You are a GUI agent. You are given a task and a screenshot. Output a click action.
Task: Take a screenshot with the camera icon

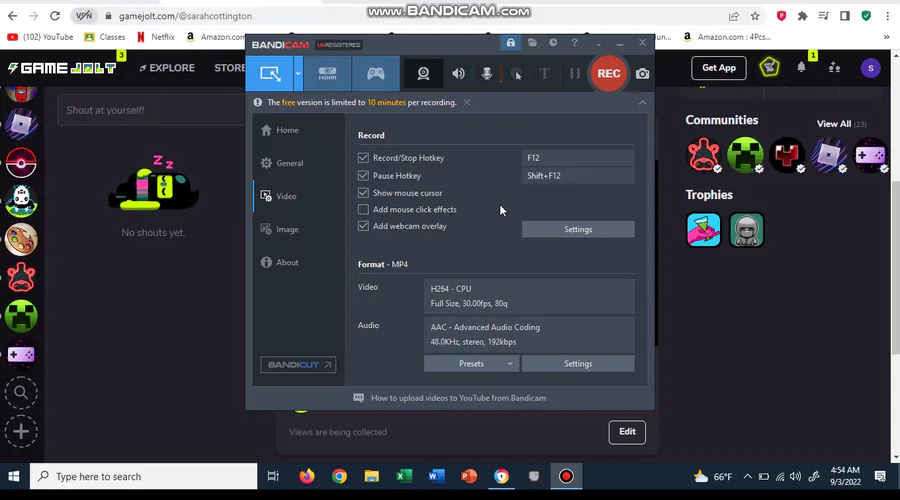click(642, 73)
